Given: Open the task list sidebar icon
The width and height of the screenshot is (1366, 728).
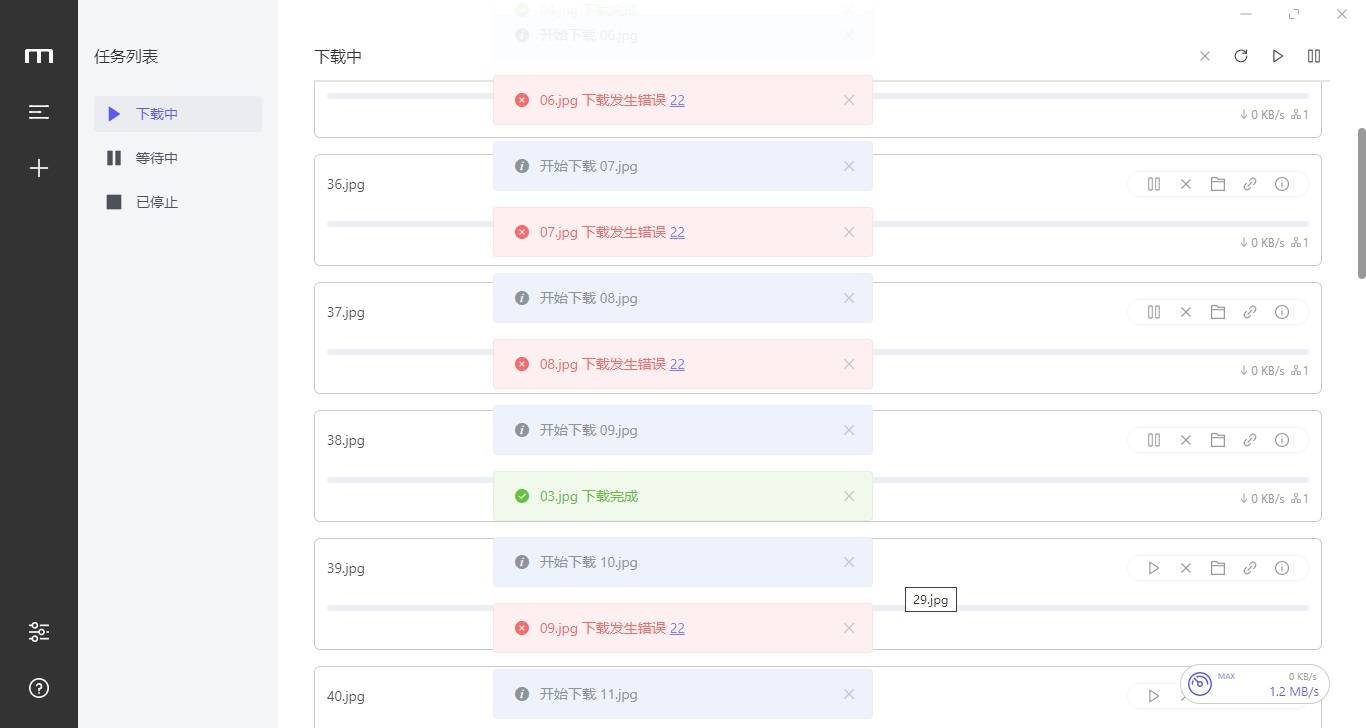Looking at the screenshot, I should coord(39,112).
